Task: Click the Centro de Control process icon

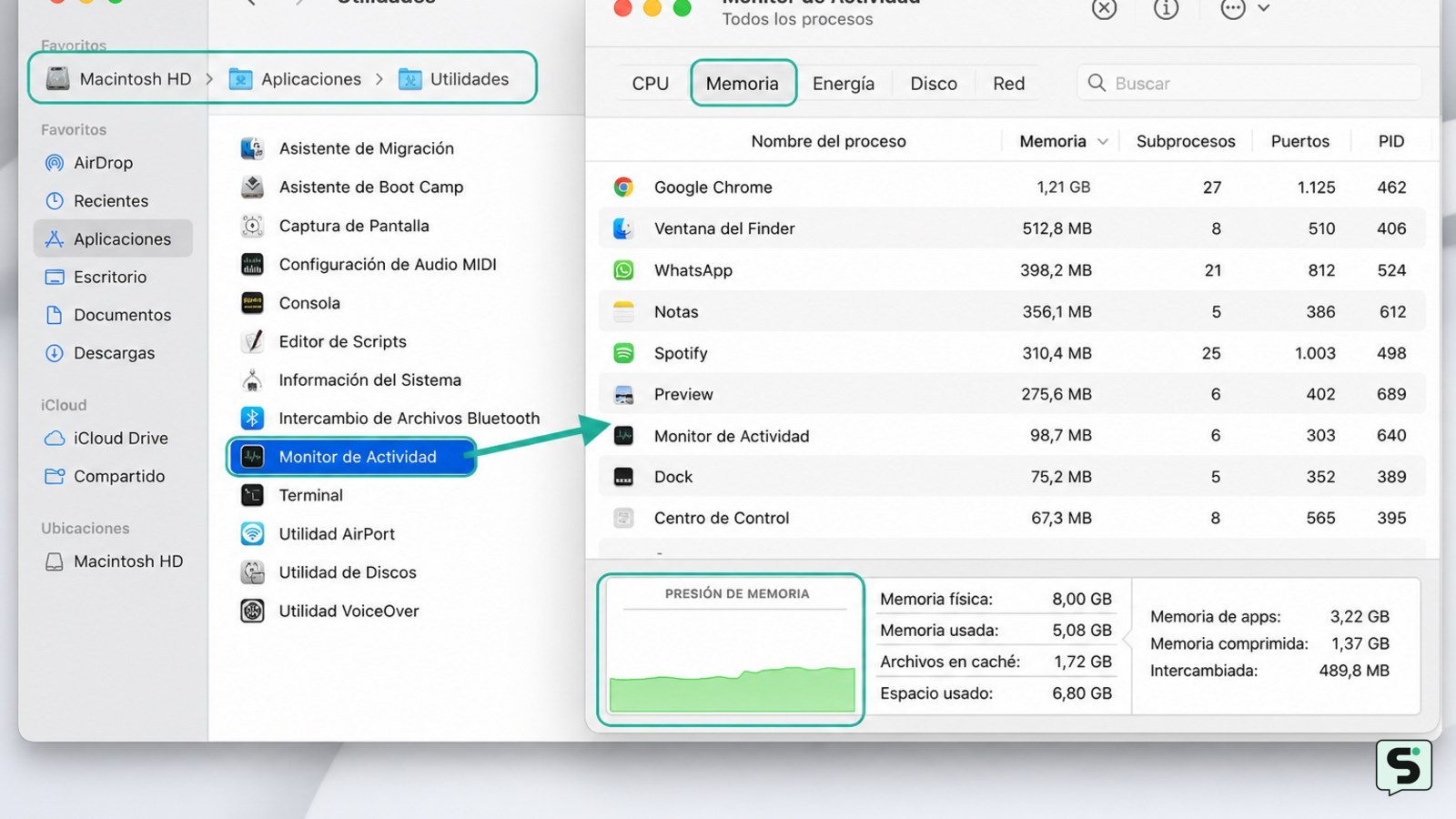Action: 623,518
